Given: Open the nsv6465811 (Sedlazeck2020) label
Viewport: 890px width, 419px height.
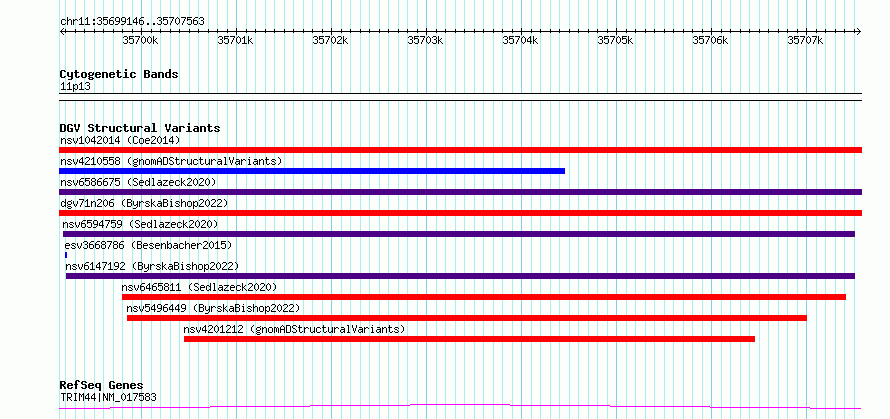Looking at the screenshot, I should pyautogui.click(x=199, y=287).
